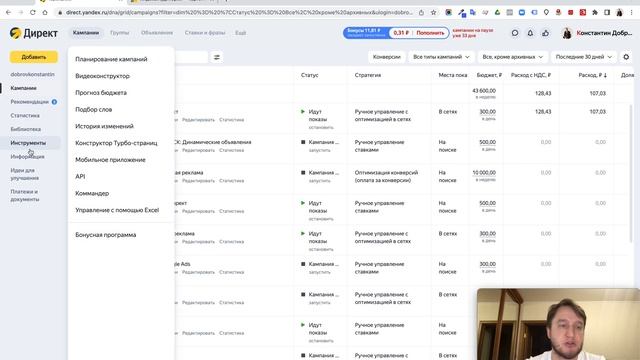Click the user avatar of Константин
This screenshot has height=360, width=640.
tap(567, 33)
